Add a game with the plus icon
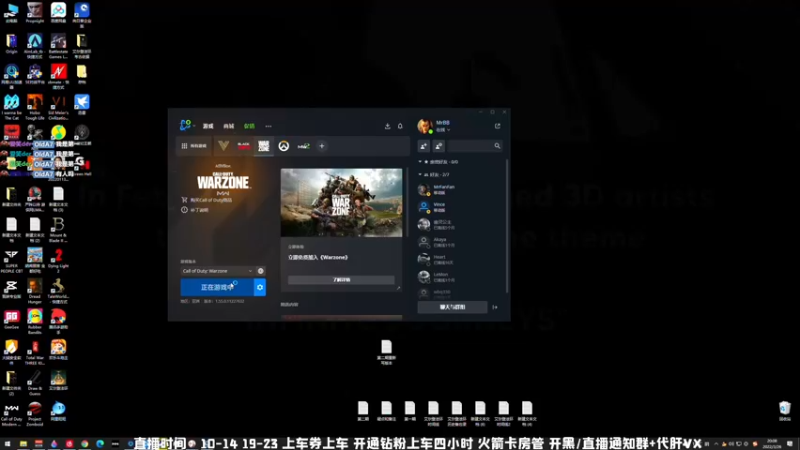Screen dimensions: 800x450 click(x=321, y=146)
